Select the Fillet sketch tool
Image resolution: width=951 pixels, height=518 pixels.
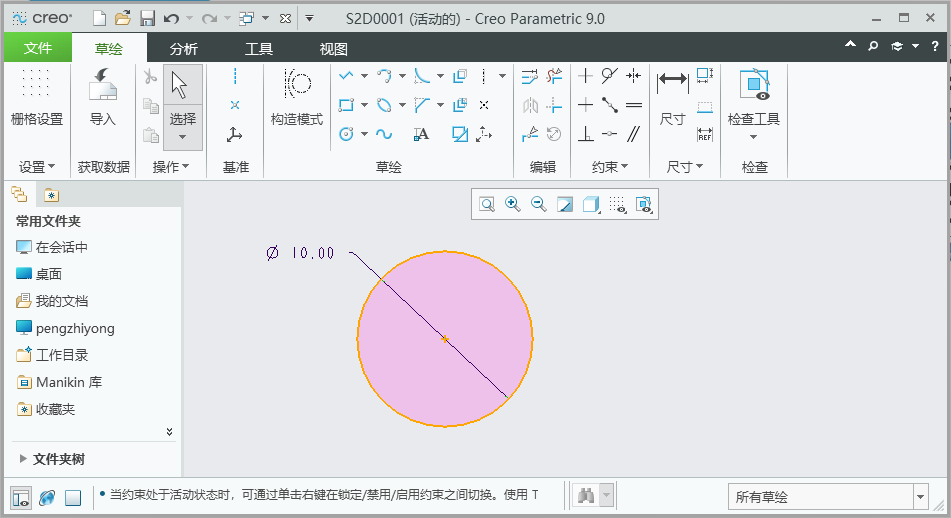422,76
